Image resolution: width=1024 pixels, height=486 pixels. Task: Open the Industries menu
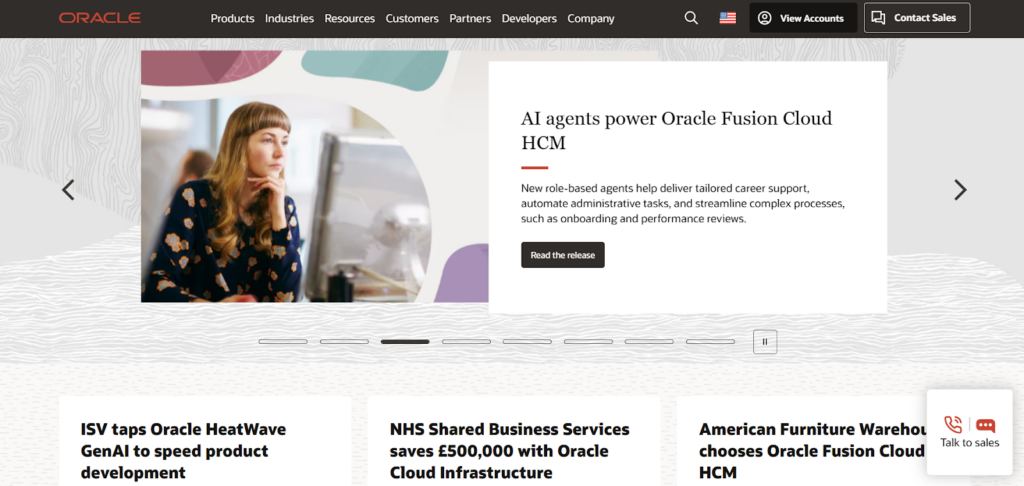pos(289,18)
